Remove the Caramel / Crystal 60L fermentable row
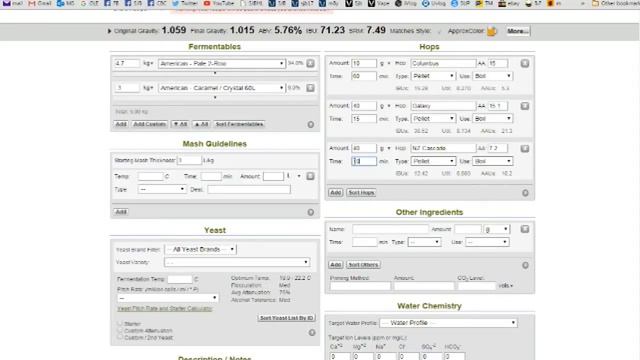Image resolution: width=640 pixels, height=360 pixels. (x=311, y=88)
